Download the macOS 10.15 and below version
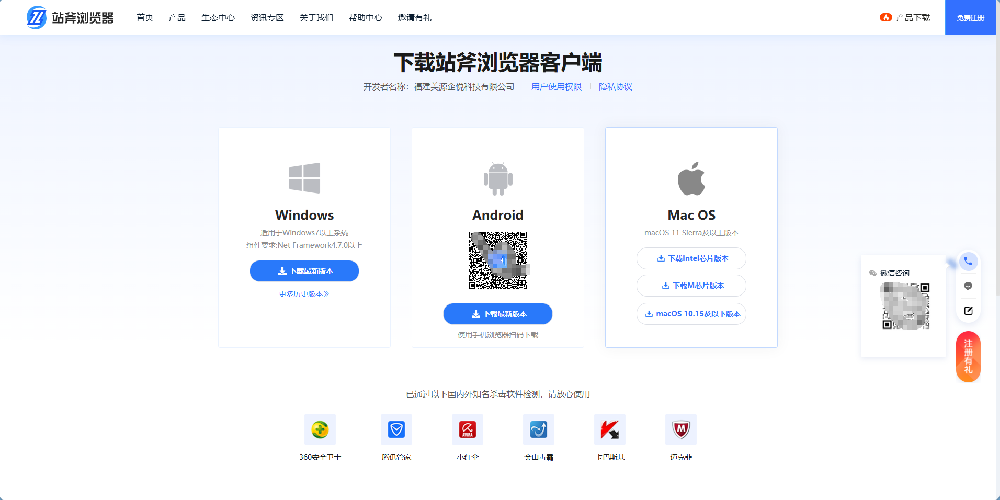Screen dimensions: 1000x500 click(691, 314)
